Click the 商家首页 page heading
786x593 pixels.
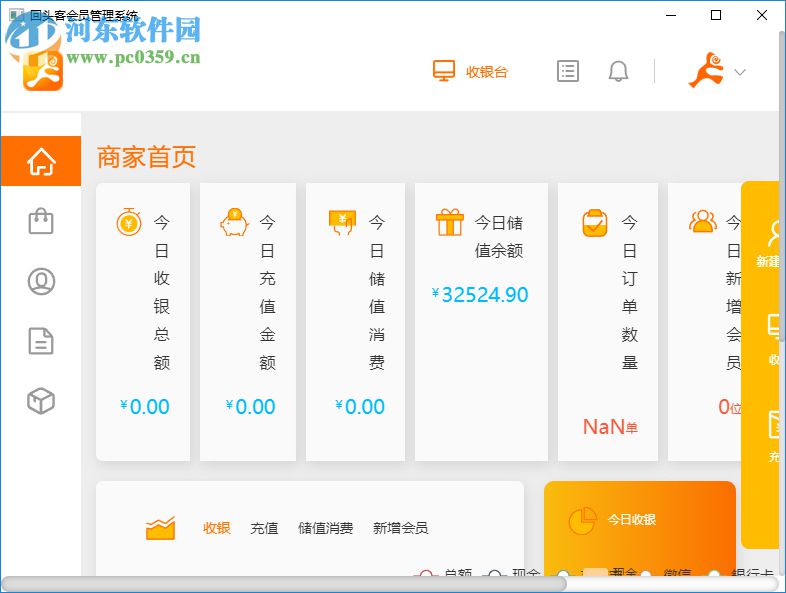coord(146,157)
